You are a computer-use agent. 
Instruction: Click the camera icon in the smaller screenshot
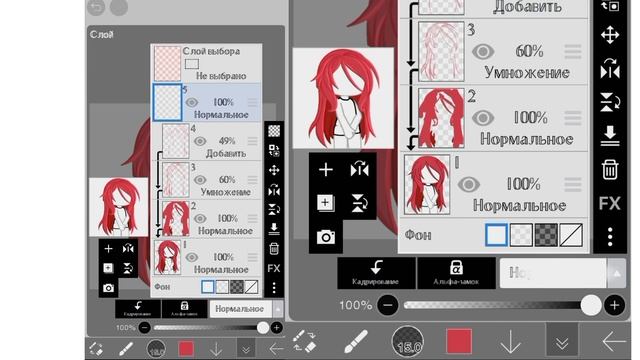click(108, 288)
